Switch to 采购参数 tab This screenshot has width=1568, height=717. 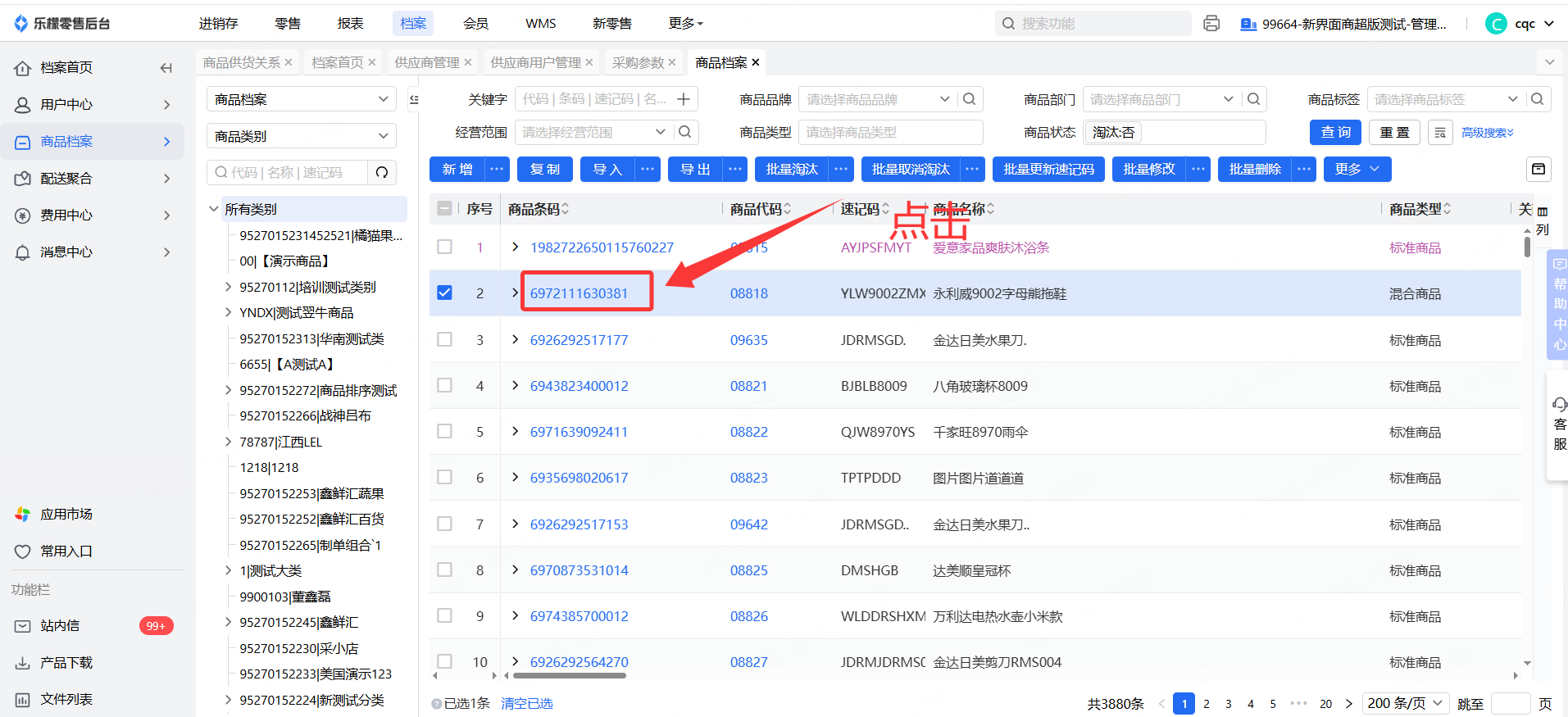click(638, 62)
